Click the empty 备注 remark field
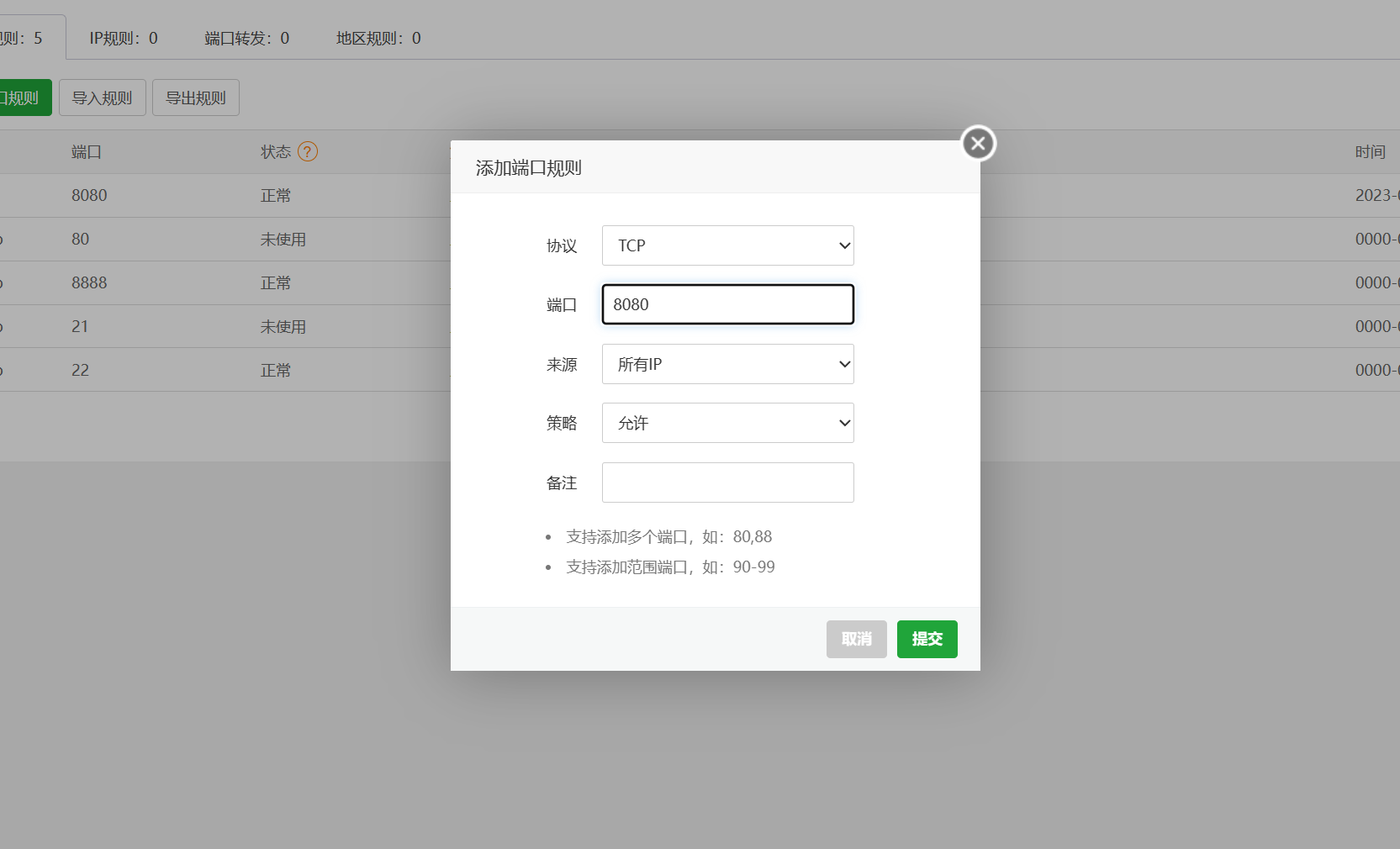Viewport: 1400px width, 849px height. [728, 483]
